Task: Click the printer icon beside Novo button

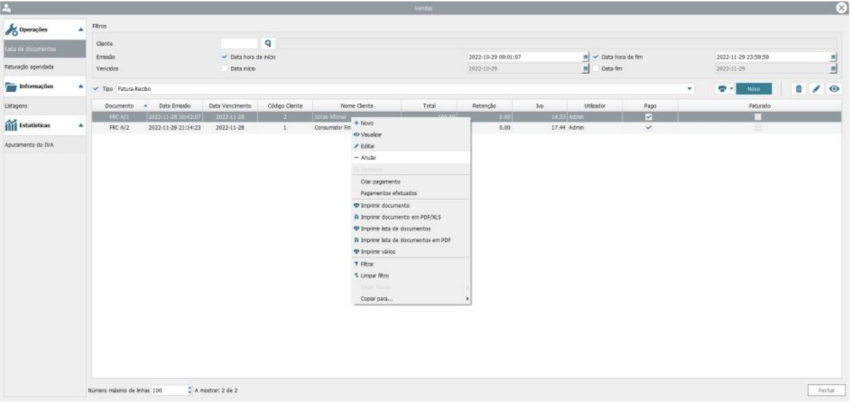Action: [x=722, y=89]
